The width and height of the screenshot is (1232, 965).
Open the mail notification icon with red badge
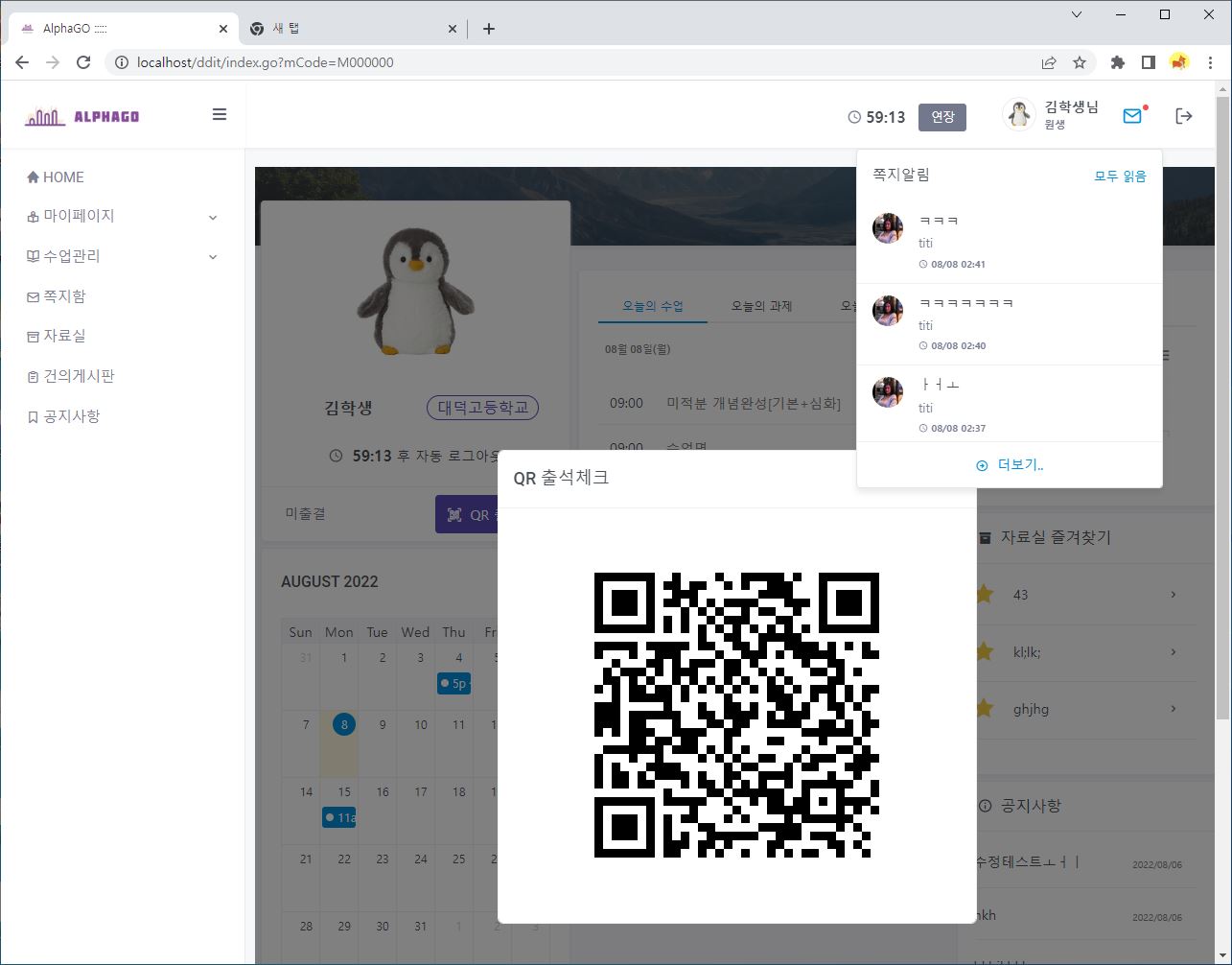(1131, 114)
